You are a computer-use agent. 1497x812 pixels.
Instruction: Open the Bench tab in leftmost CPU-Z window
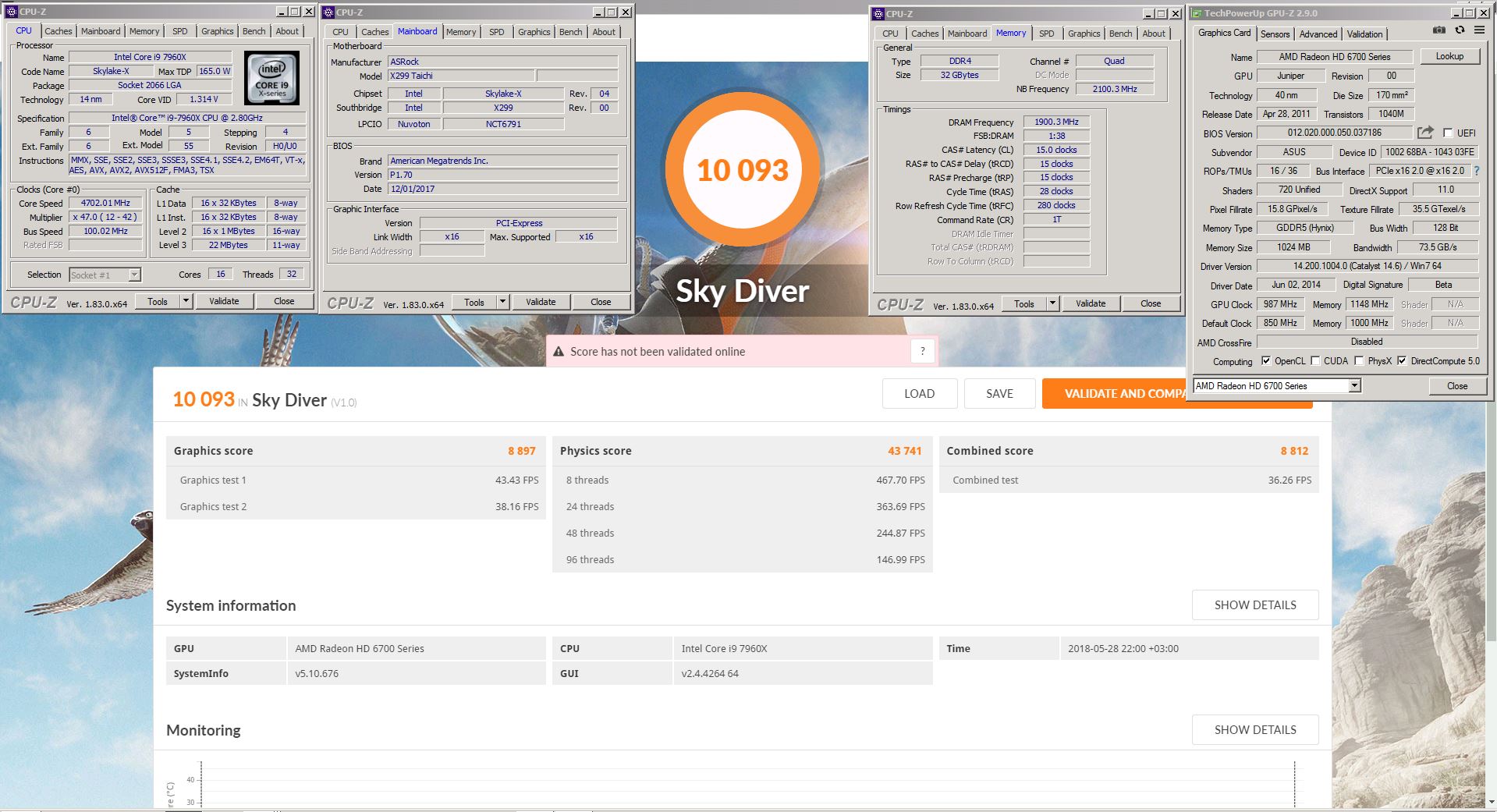[254, 31]
